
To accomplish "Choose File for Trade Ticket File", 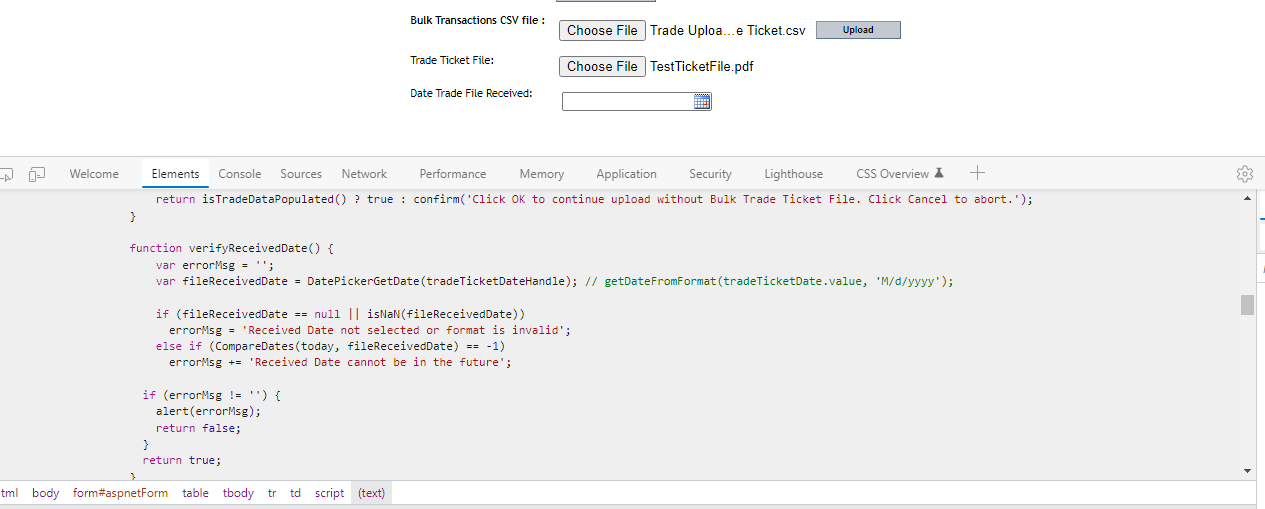I will pyautogui.click(x=602, y=67).
